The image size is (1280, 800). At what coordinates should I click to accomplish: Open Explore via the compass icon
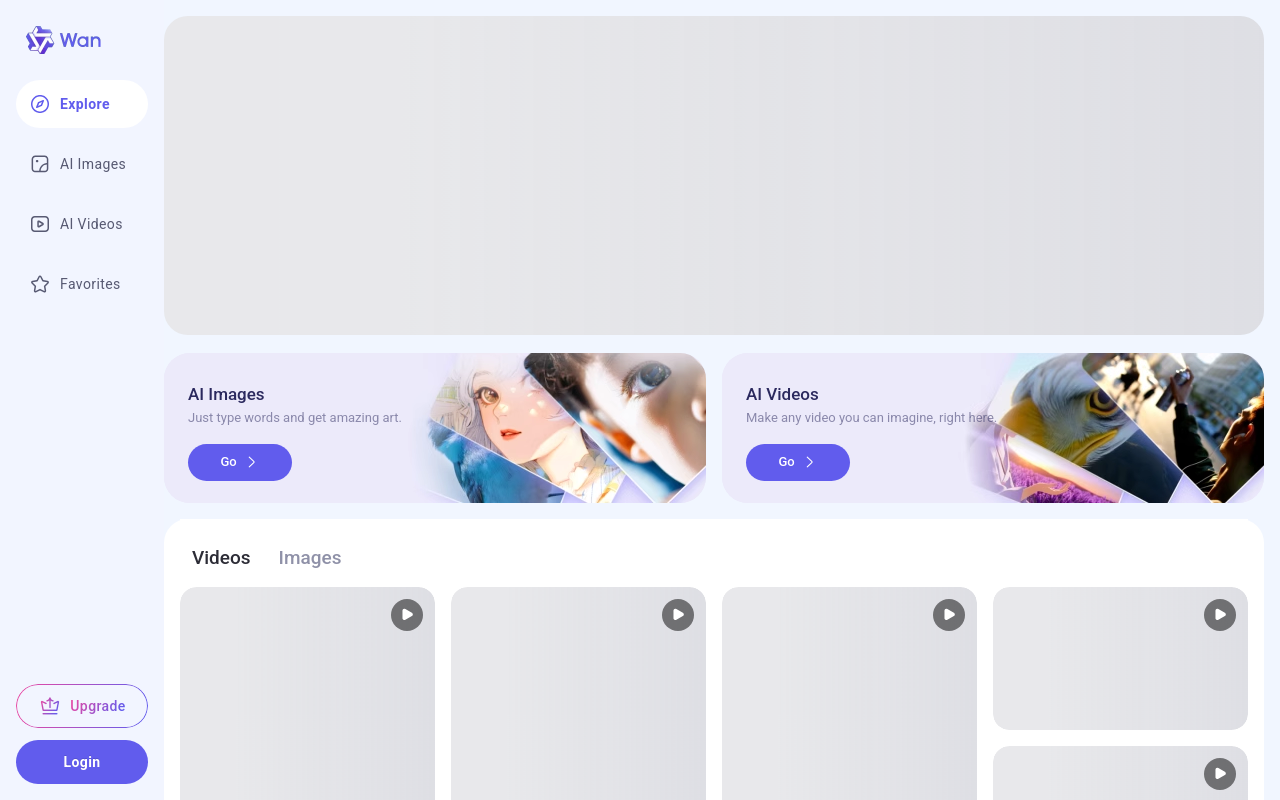pos(40,104)
